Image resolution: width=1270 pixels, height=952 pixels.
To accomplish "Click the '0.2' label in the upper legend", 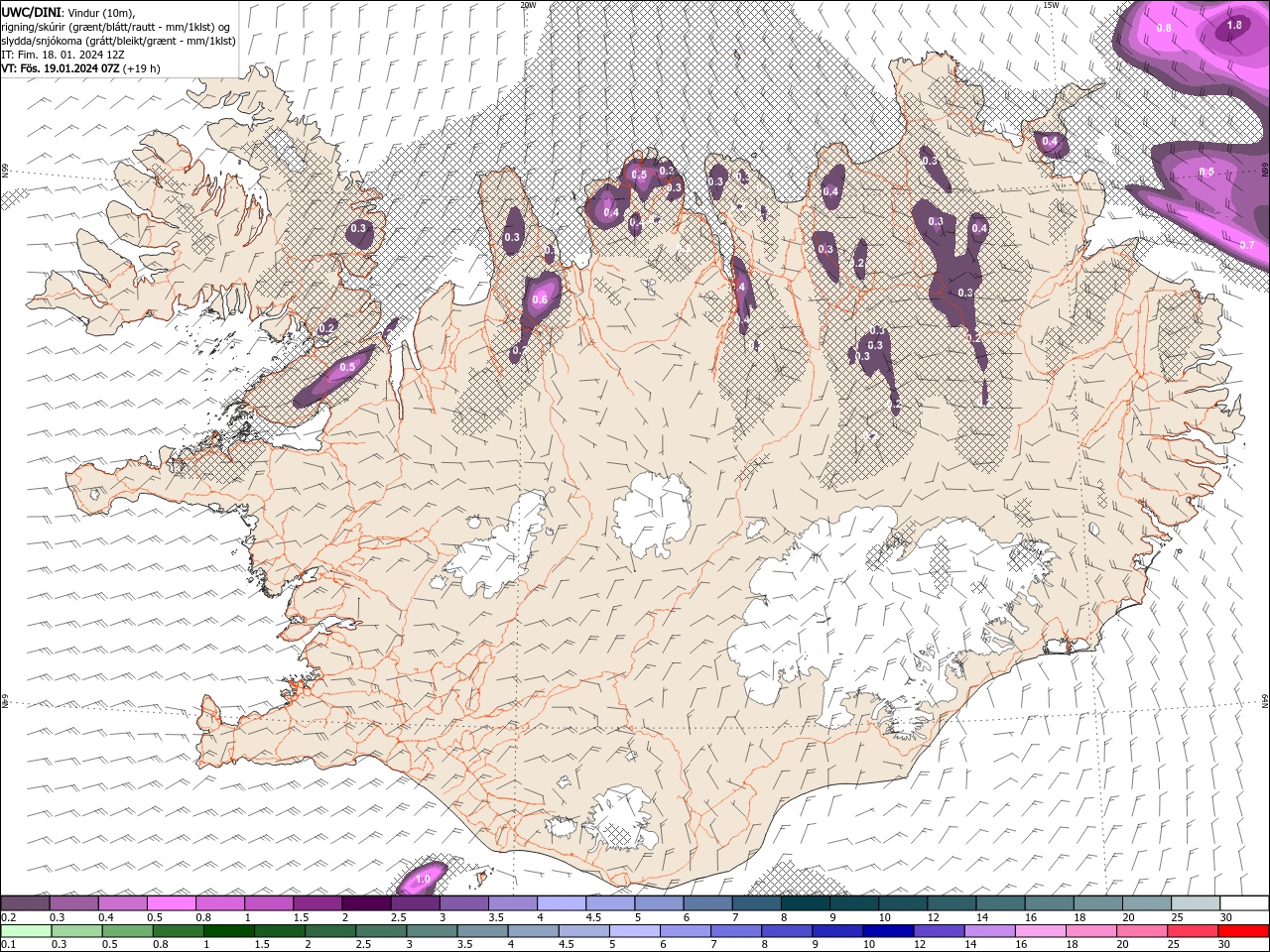I will [8, 917].
